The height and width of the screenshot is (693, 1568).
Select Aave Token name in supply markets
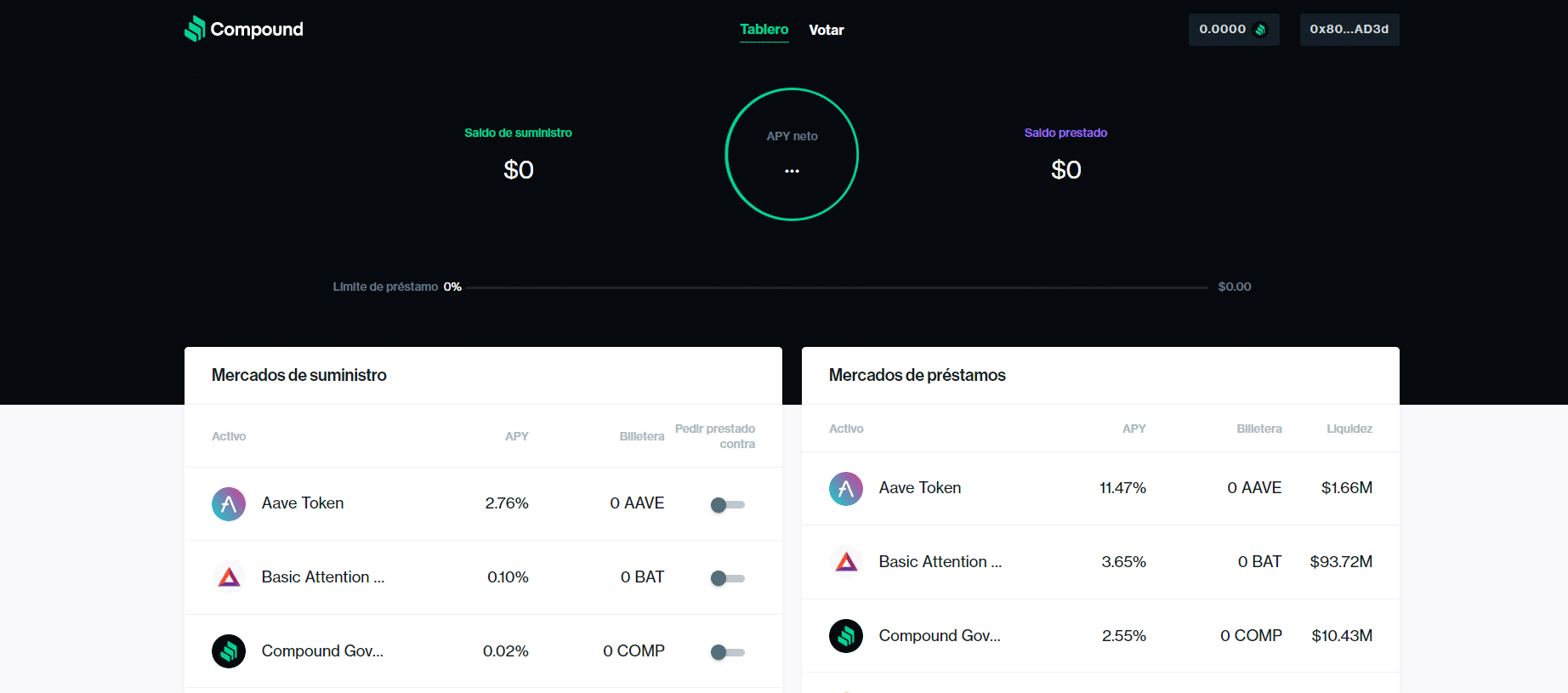[303, 503]
